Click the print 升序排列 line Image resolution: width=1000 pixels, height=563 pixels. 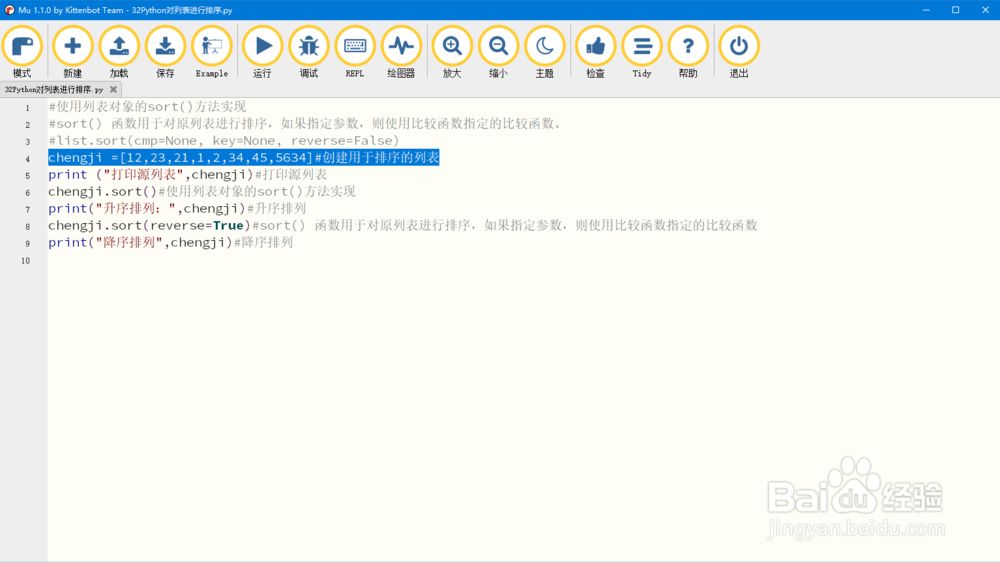pyautogui.click(x=177, y=208)
